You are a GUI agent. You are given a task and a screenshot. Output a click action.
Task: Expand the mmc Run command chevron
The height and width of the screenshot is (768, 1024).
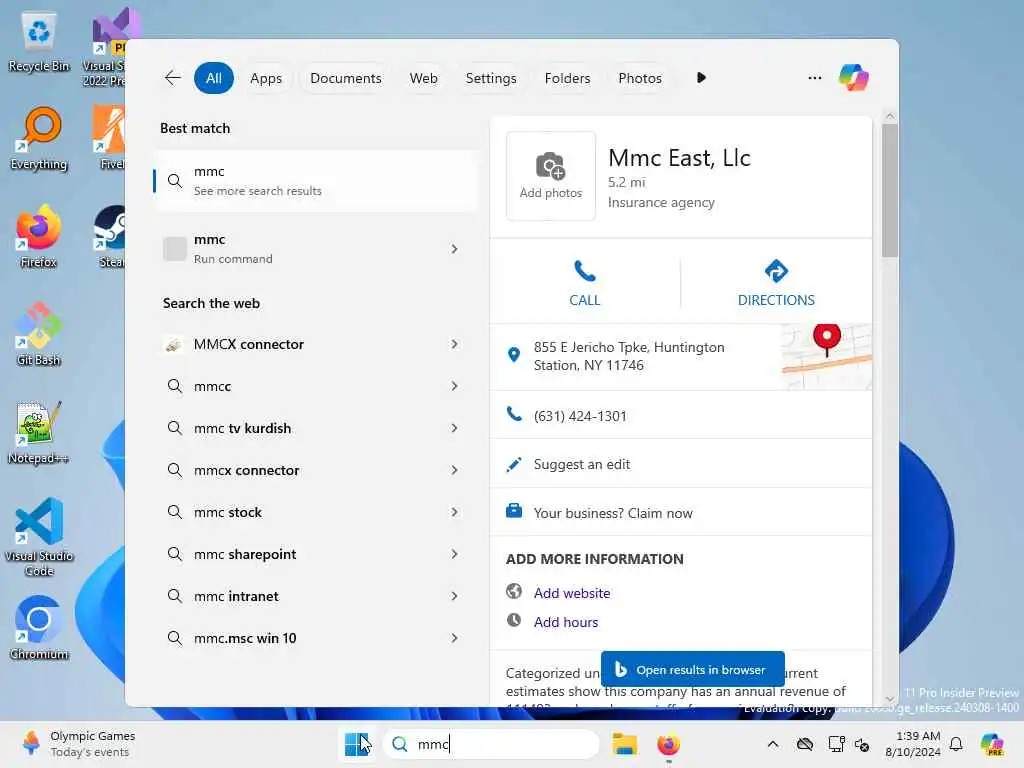pyautogui.click(x=455, y=249)
